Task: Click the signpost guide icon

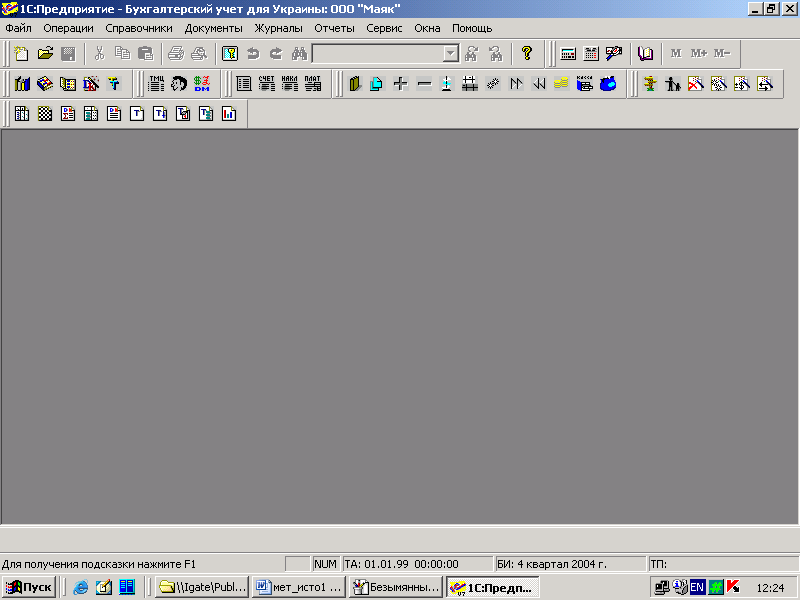Action: tap(649, 84)
